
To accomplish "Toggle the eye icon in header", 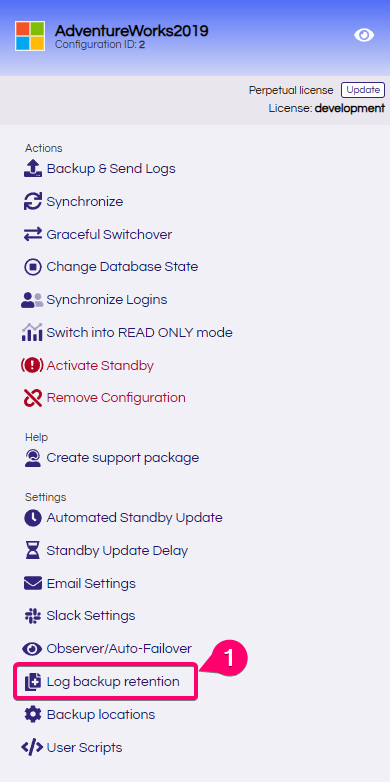I will coord(364,35).
